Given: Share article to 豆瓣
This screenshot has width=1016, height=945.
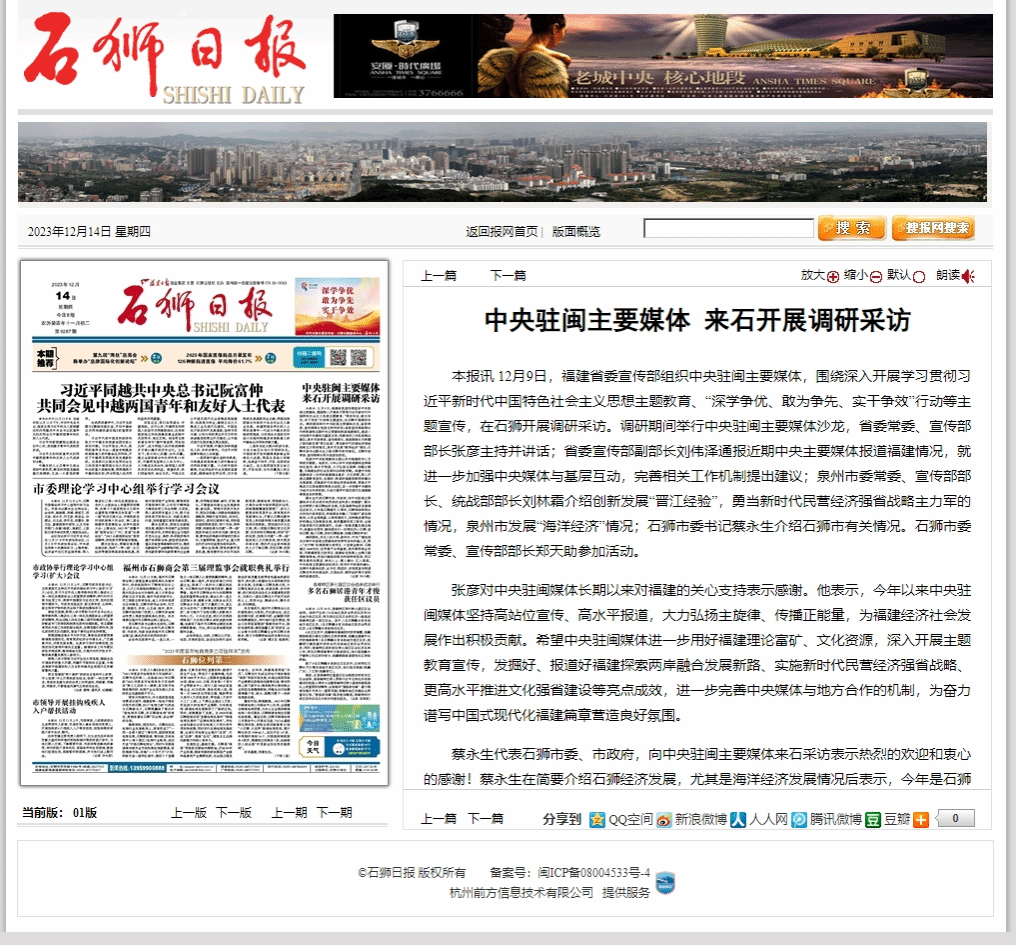Looking at the screenshot, I should [873, 819].
